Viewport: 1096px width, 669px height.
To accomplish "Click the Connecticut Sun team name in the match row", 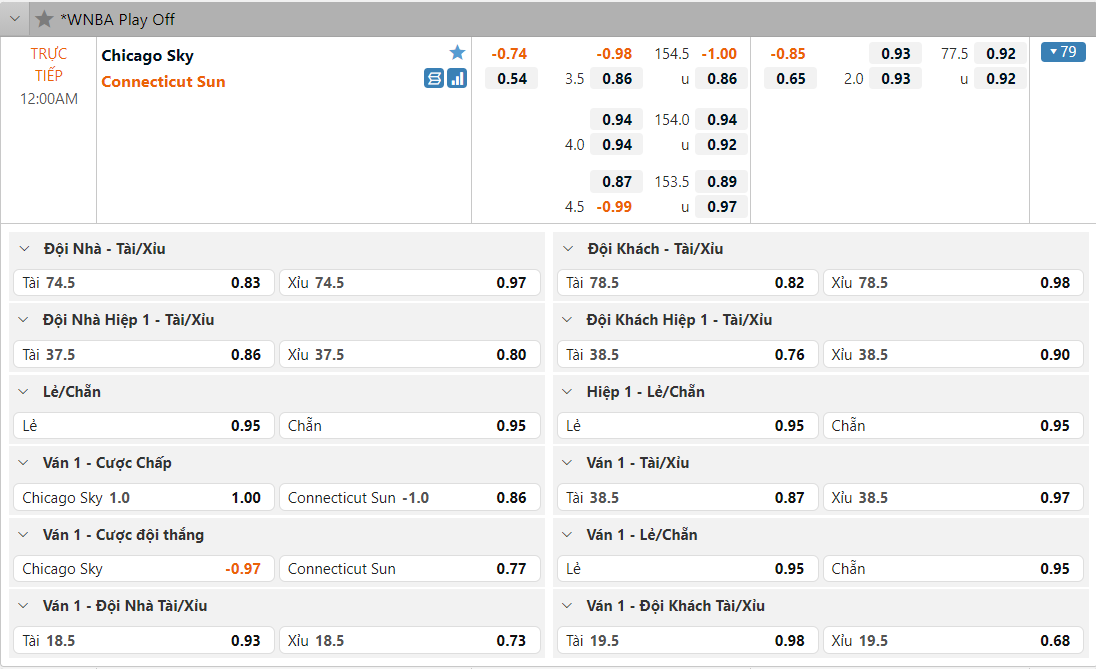I will pyautogui.click(x=163, y=82).
